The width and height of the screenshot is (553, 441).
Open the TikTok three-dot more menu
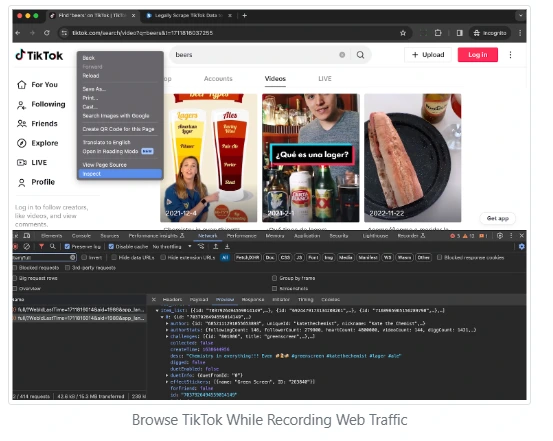coord(510,55)
